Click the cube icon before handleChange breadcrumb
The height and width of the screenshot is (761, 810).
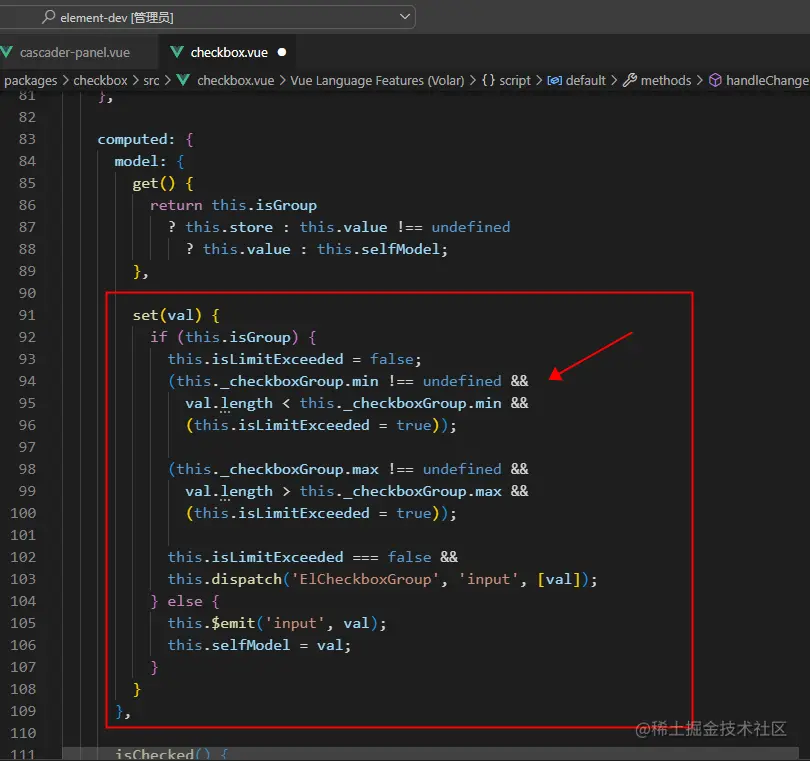point(715,80)
